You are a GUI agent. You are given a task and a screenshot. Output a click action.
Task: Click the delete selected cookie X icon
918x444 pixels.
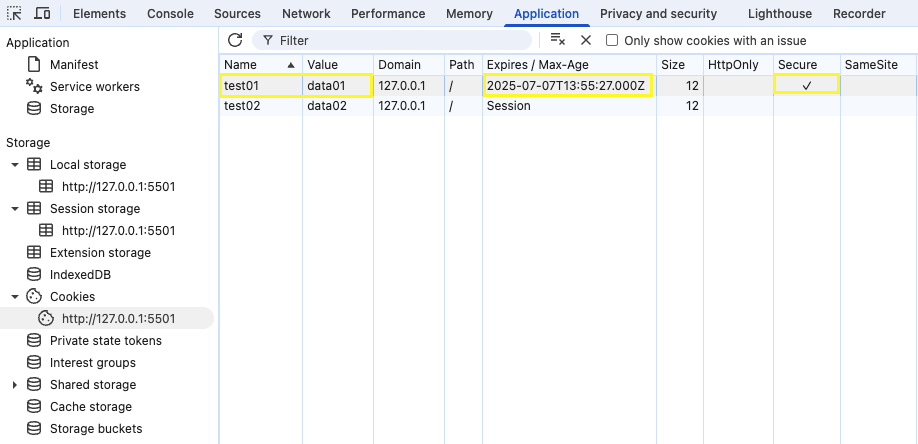(586, 40)
